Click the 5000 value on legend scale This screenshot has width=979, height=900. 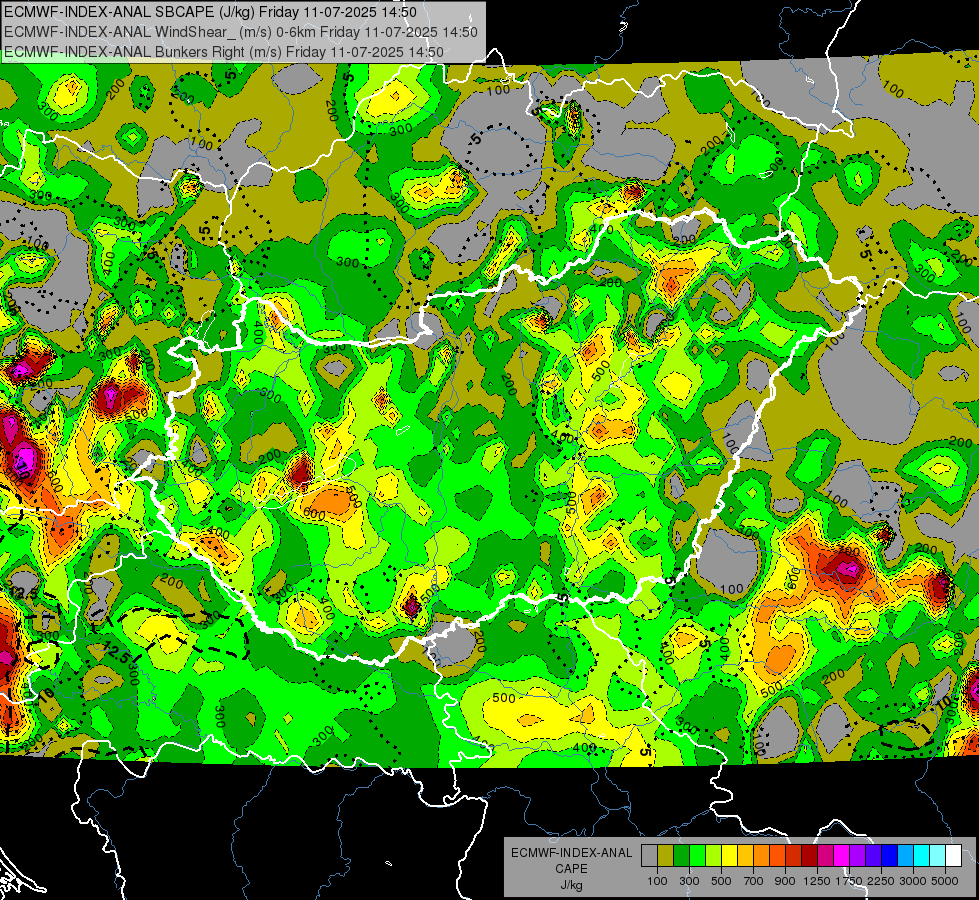[x=945, y=881]
